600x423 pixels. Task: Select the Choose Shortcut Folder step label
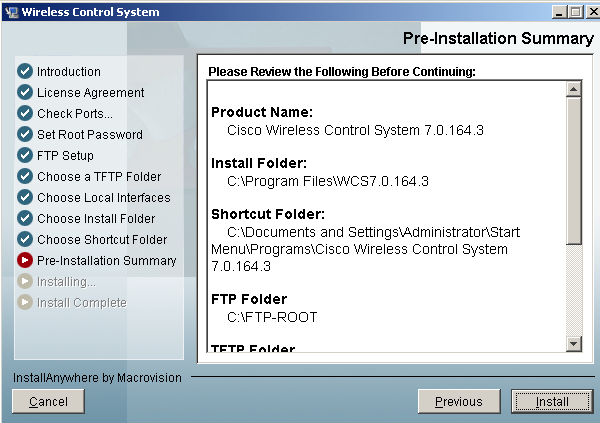(102, 240)
